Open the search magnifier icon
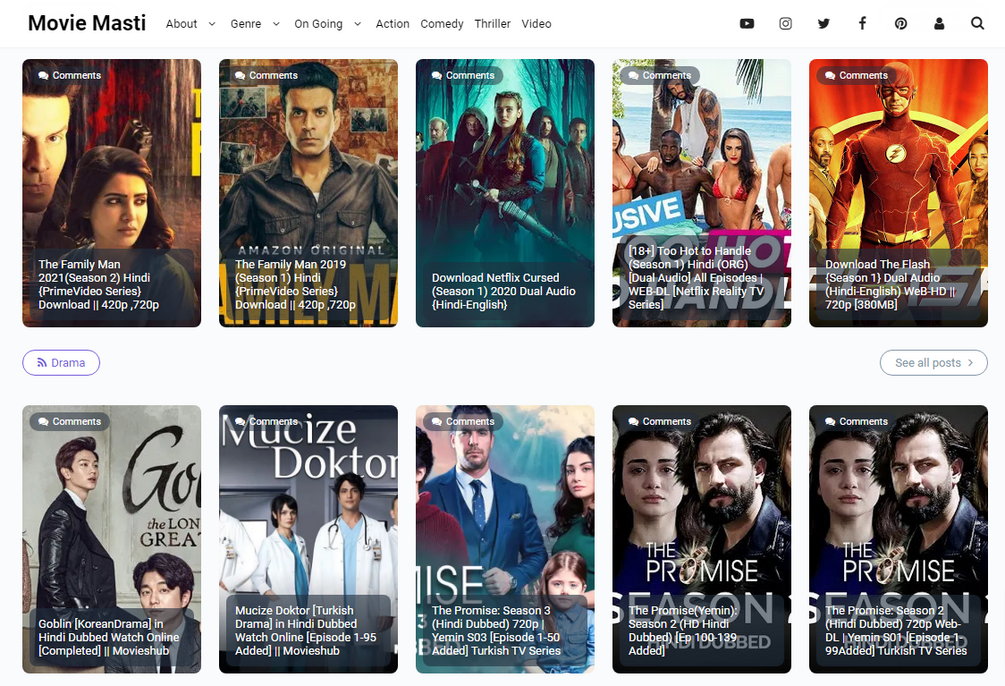 pyautogui.click(x=977, y=24)
